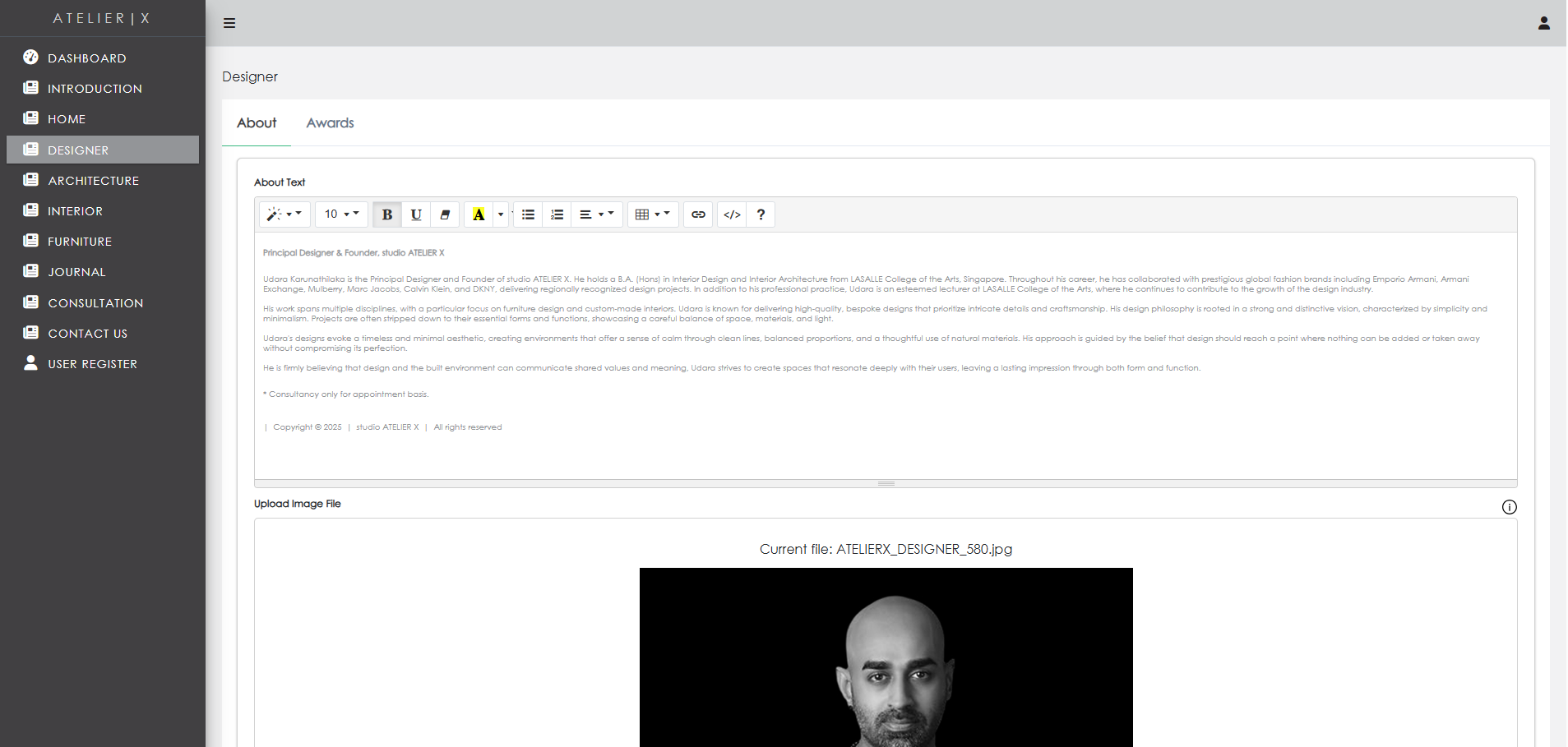The height and width of the screenshot is (747, 1568).
Task: Apply the yellow highlight font color button
Action: coord(479,214)
